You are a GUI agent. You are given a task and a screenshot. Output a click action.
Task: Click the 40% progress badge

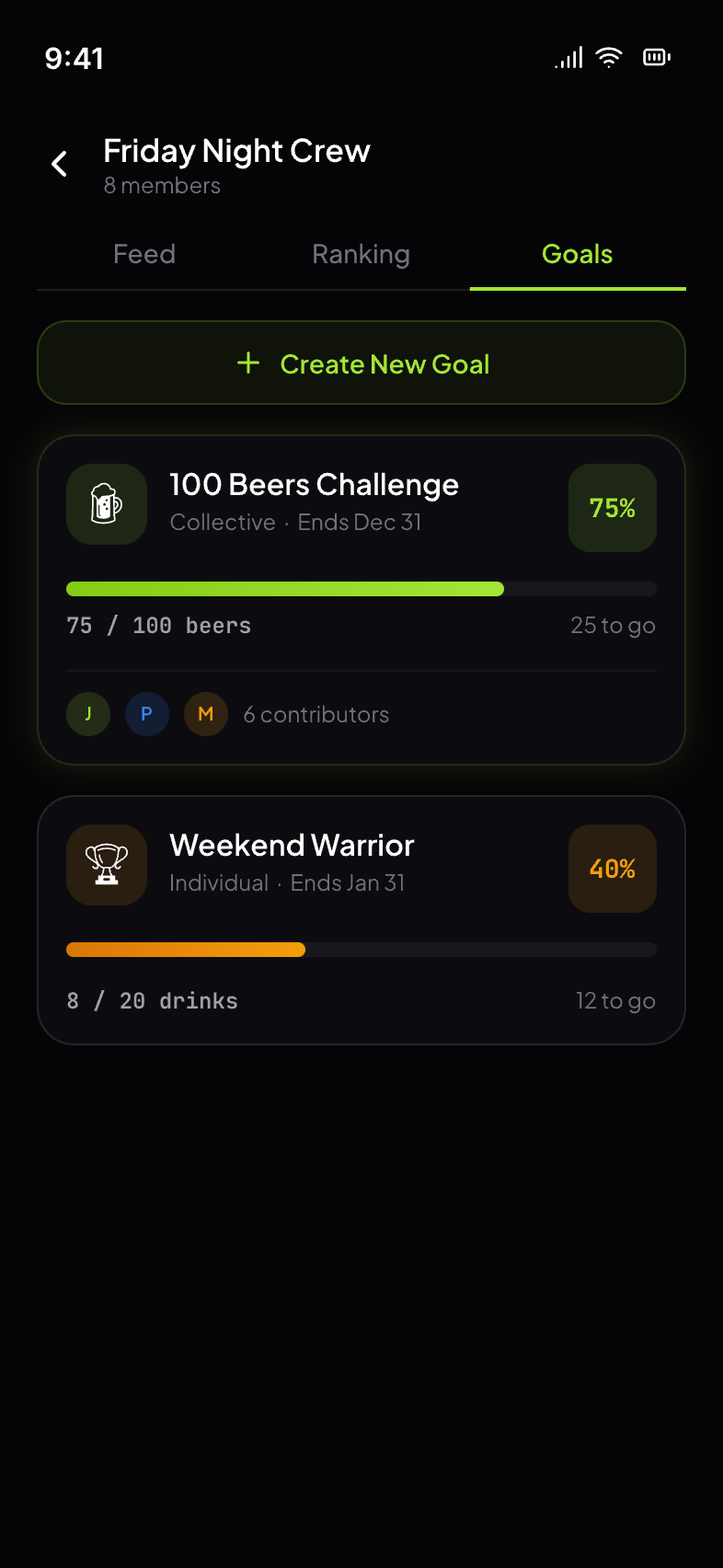(x=613, y=869)
